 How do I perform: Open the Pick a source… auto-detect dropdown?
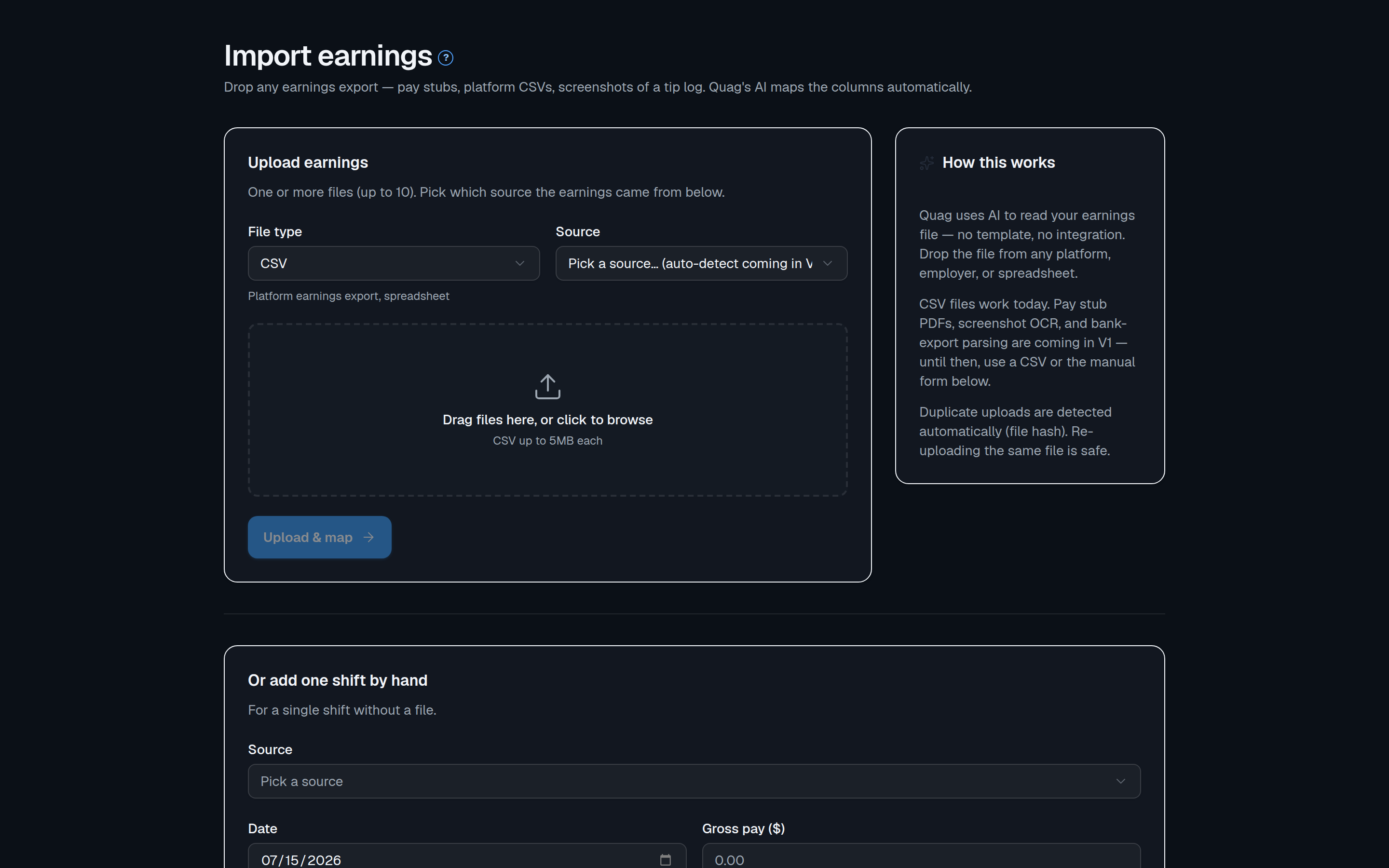click(x=701, y=263)
